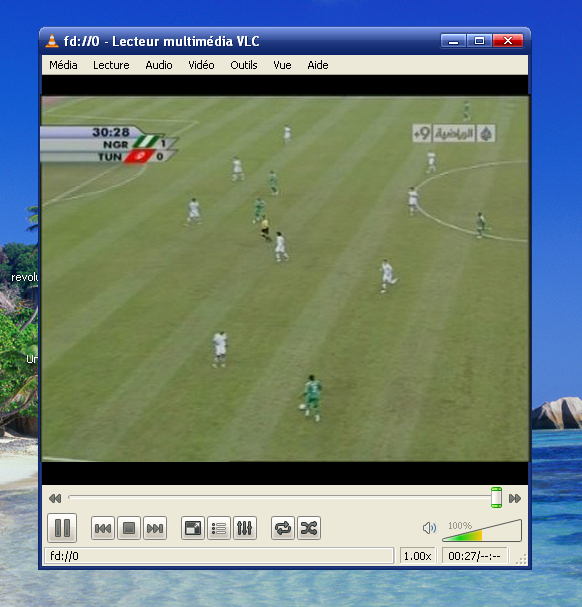Image resolution: width=582 pixels, height=607 pixels.
Task: Close the VLC window
Action: pos(508,41)
